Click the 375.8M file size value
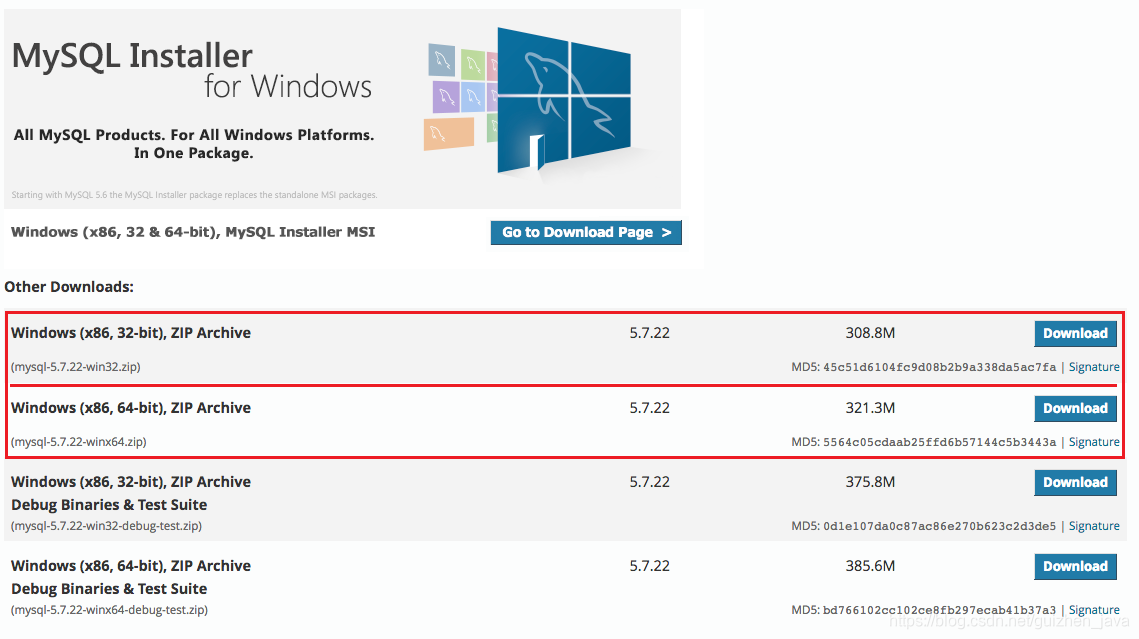1139x639 pixels. (870, 482)
